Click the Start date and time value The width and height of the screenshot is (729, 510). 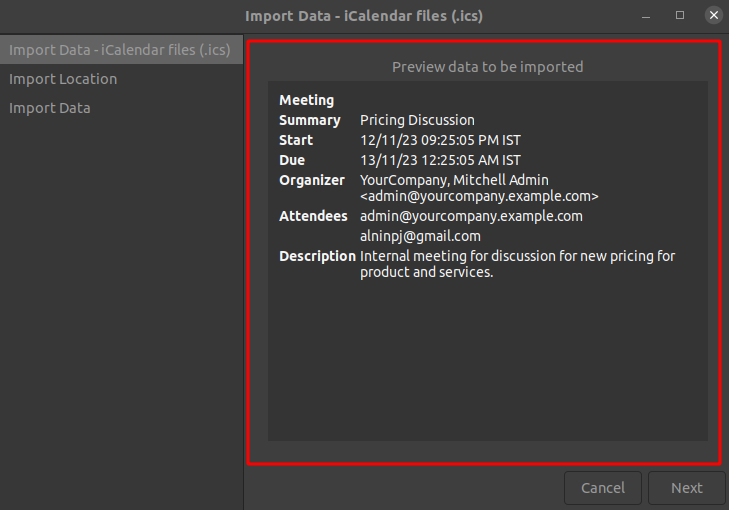point(440,140)
